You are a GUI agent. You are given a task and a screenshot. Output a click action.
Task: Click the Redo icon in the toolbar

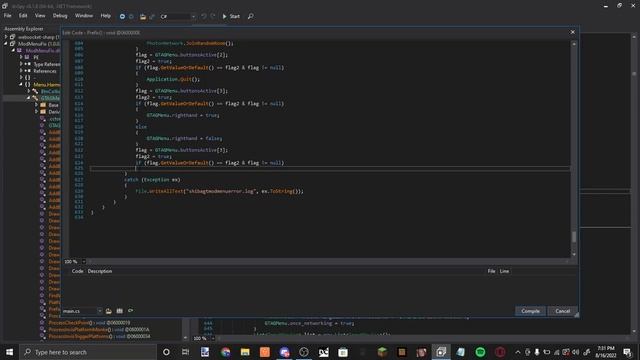(213, 16)
